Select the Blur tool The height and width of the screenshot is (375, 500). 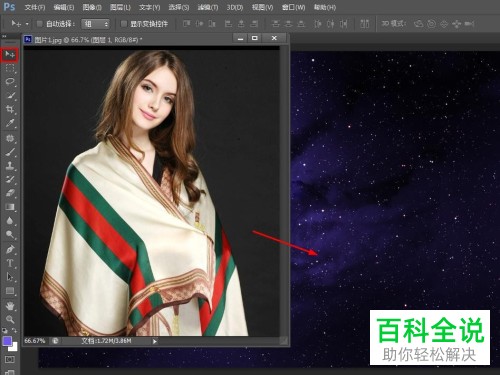coord(10,221)
